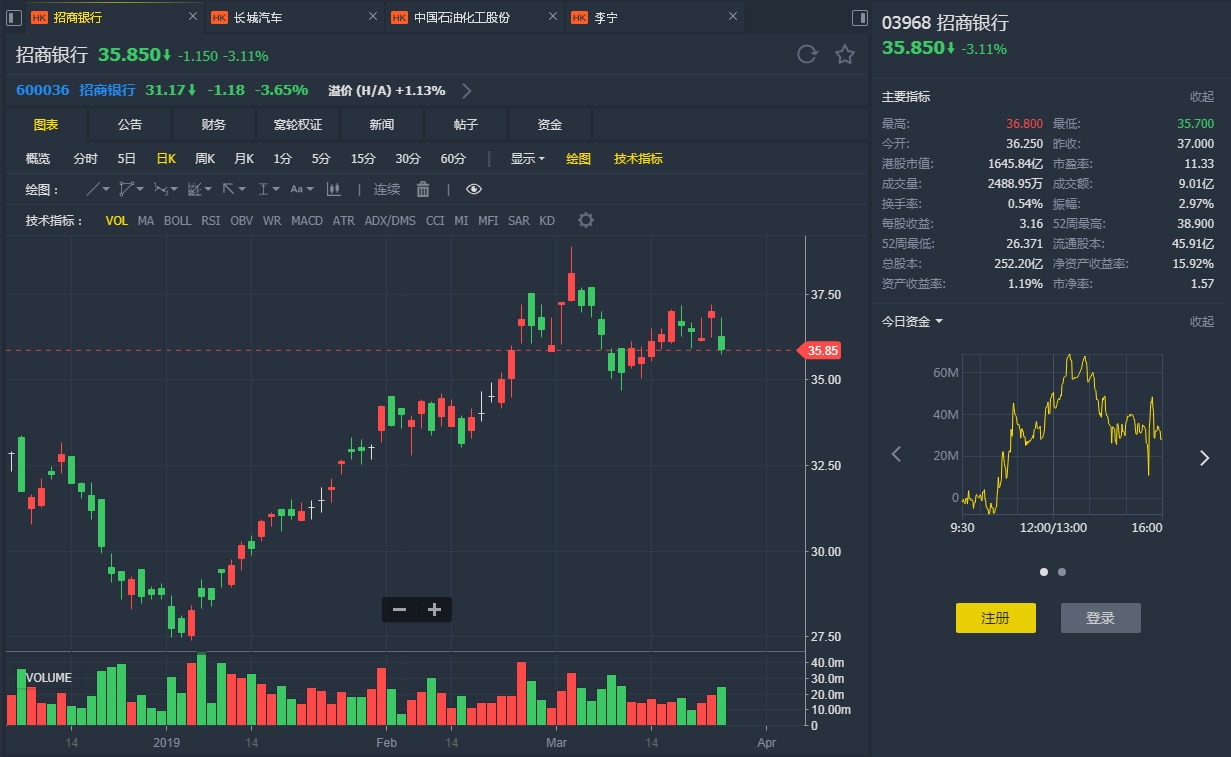Viewport: 1231px width, 757px height.
Task: Toggle the BOLL indicator
Action: click(x=177, y=220)
